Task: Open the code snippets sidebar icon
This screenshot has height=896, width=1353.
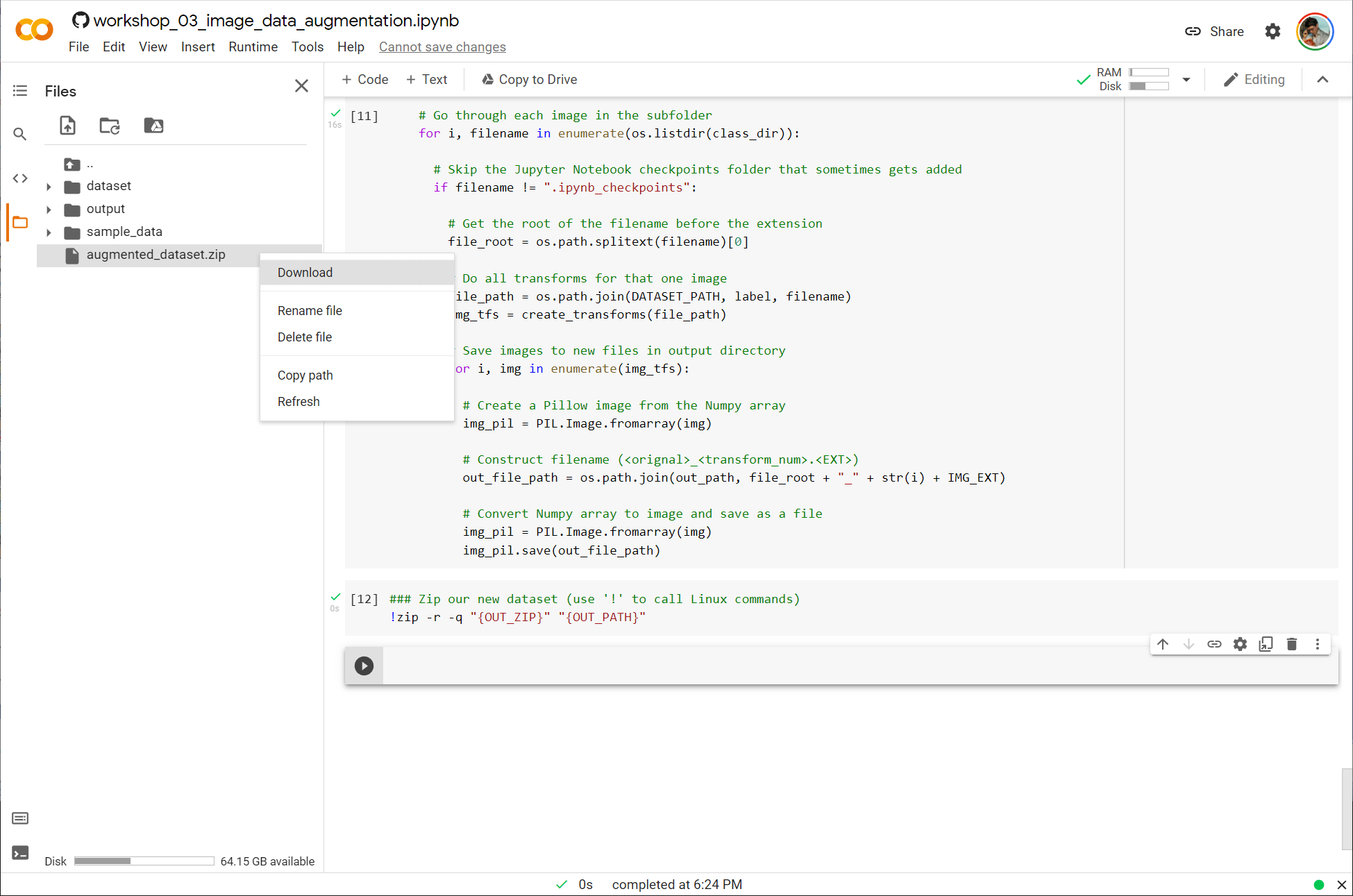Action: point(20,178)
